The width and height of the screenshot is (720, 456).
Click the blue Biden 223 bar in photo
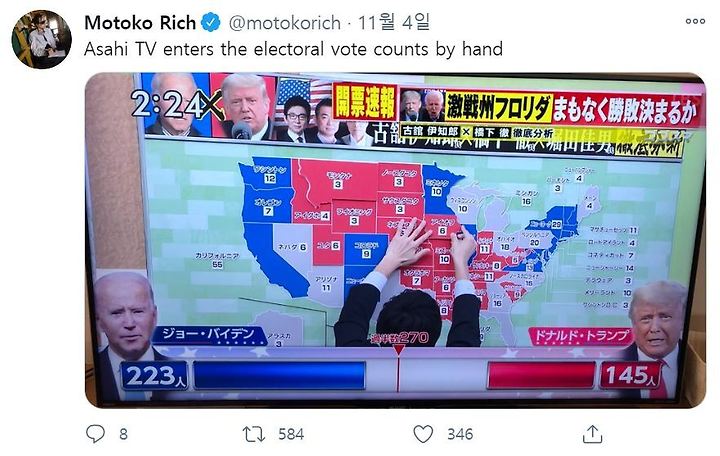click(x=280, y=376)
